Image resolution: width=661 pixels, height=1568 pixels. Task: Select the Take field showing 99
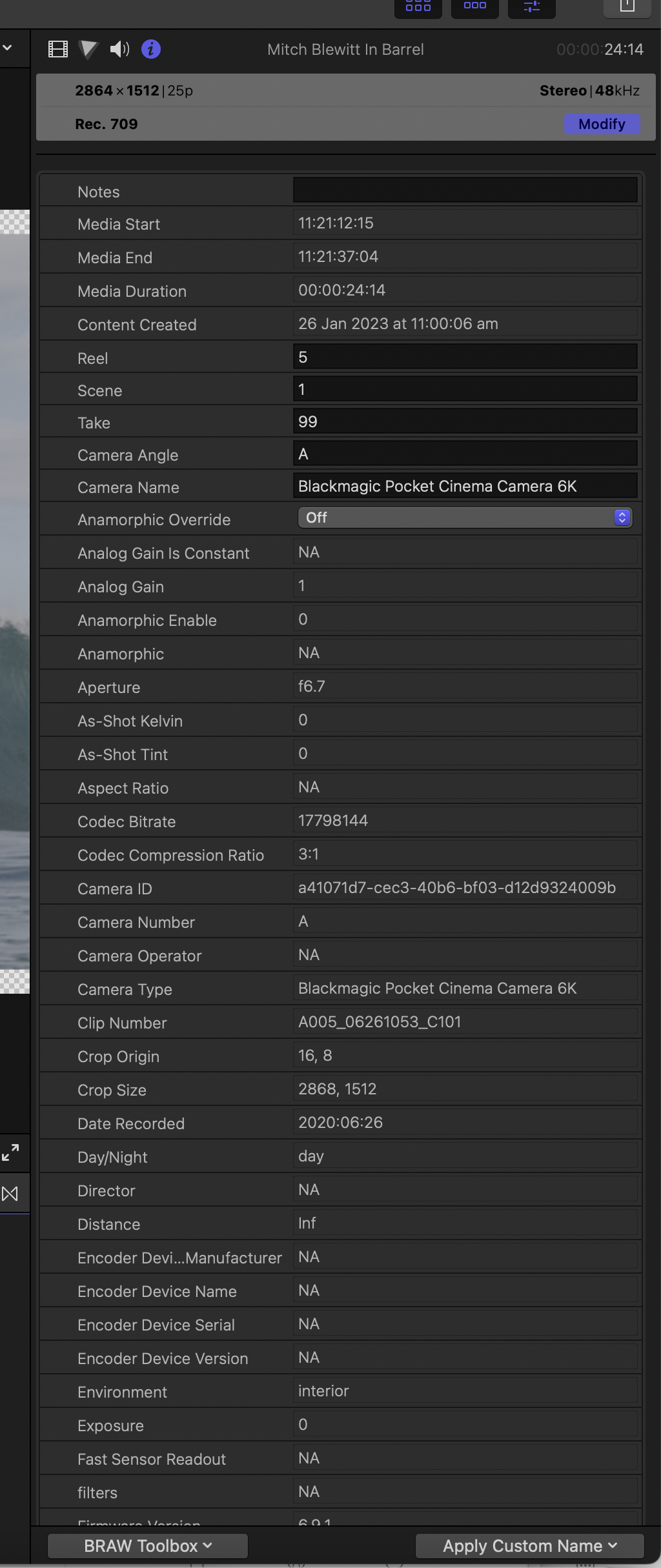(x=465, y=421)
